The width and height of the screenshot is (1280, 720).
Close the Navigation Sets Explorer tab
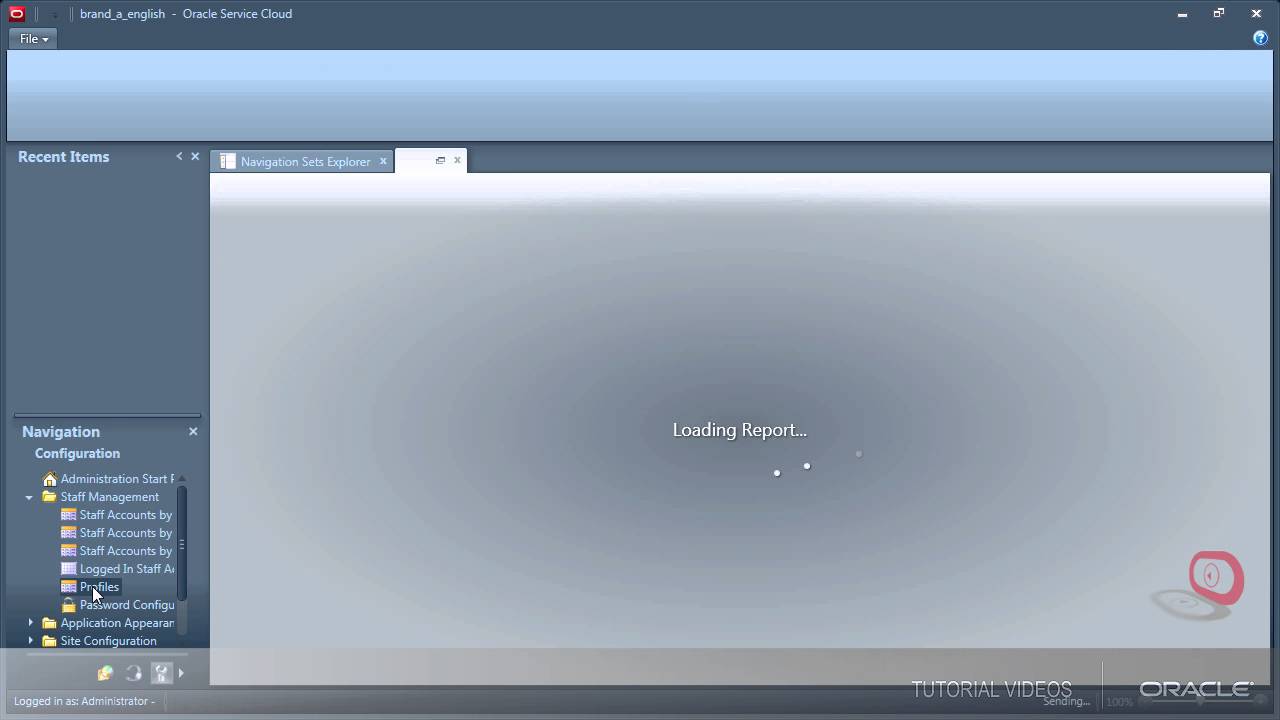tap(382, 161)
